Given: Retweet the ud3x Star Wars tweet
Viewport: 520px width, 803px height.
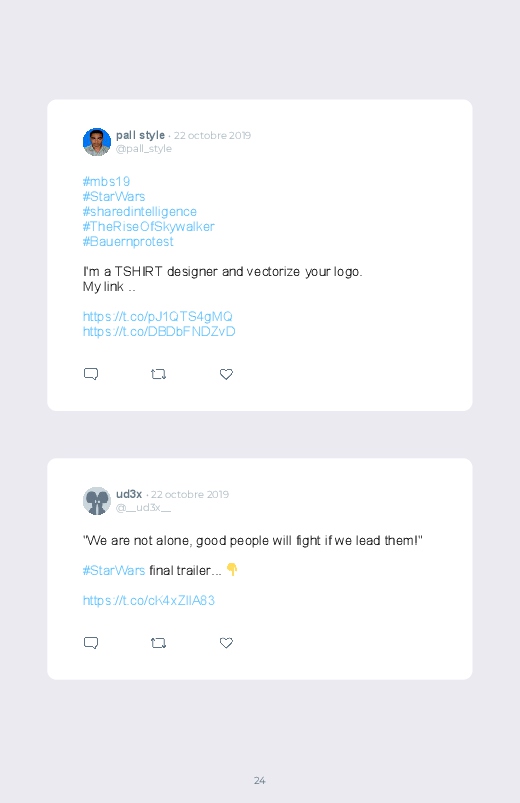Looking at the screenshot, I should (158, 643).
